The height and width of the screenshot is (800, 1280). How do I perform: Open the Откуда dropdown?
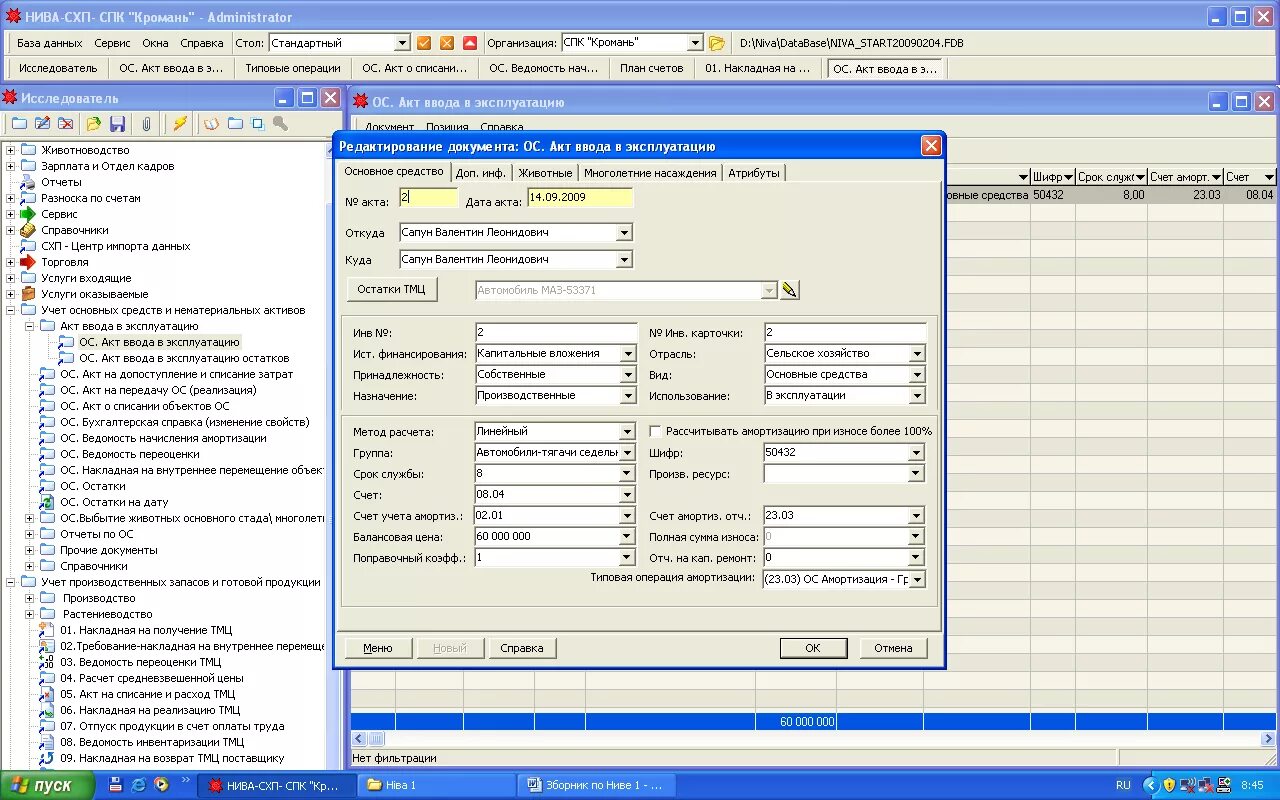coord(624,232)
